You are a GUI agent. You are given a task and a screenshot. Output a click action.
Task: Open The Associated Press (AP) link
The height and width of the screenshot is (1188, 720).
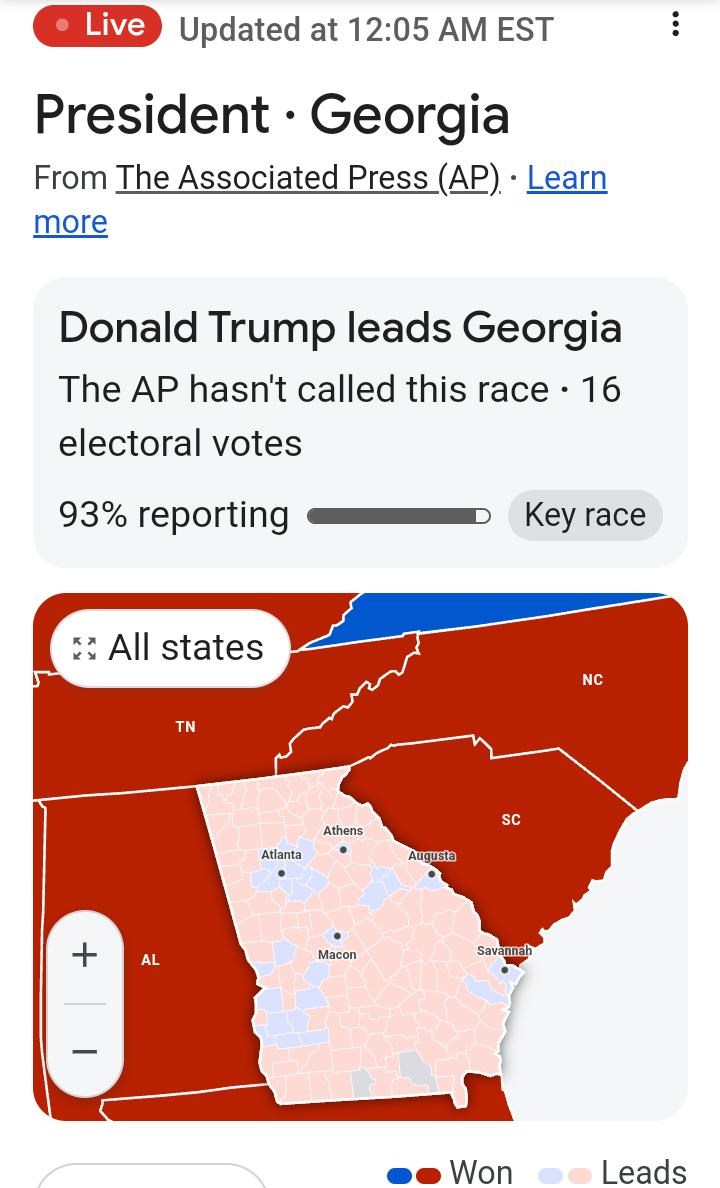click(x=308, y=178)
